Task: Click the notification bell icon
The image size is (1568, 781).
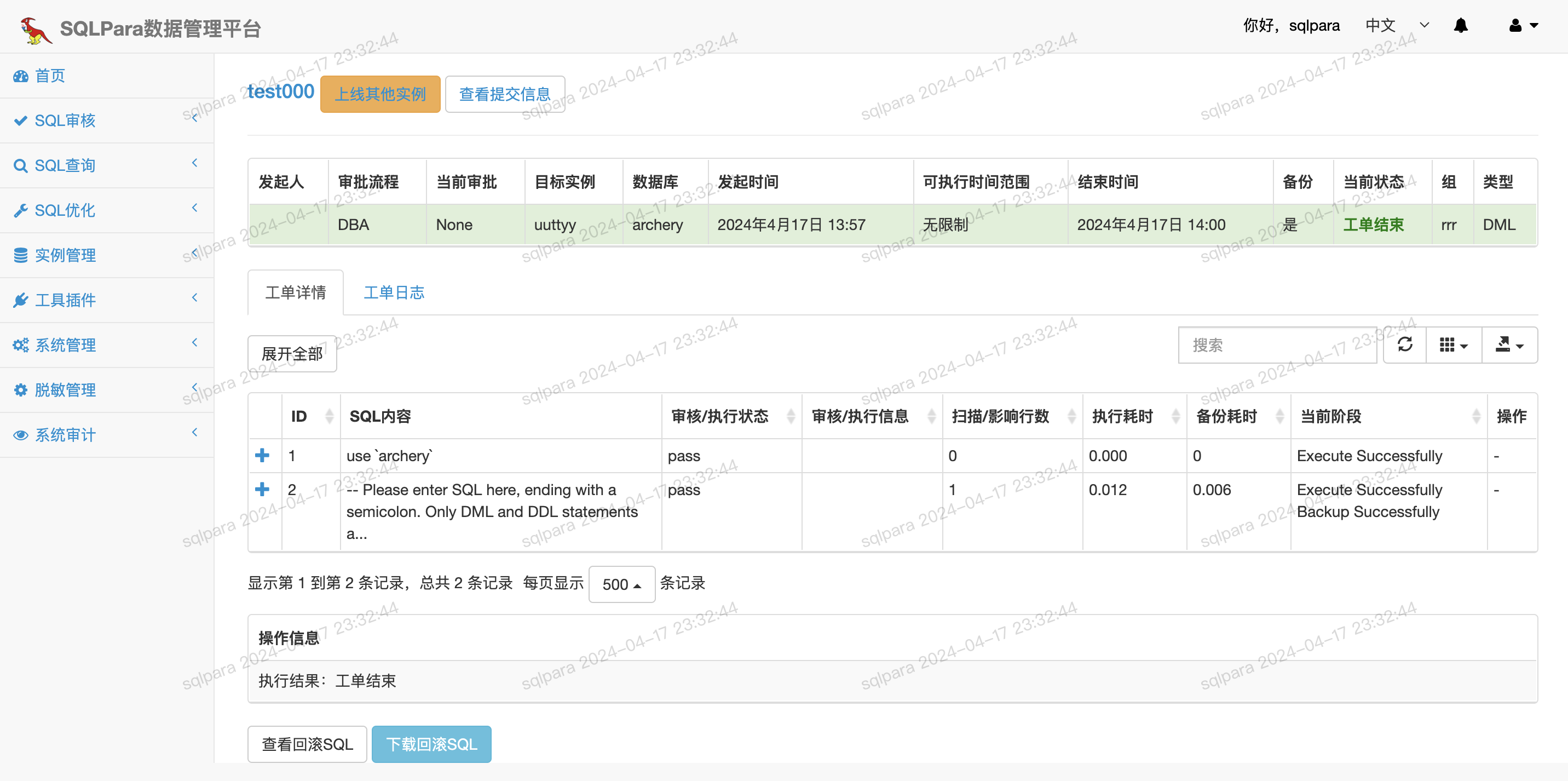Action: tap(1460, 26)
